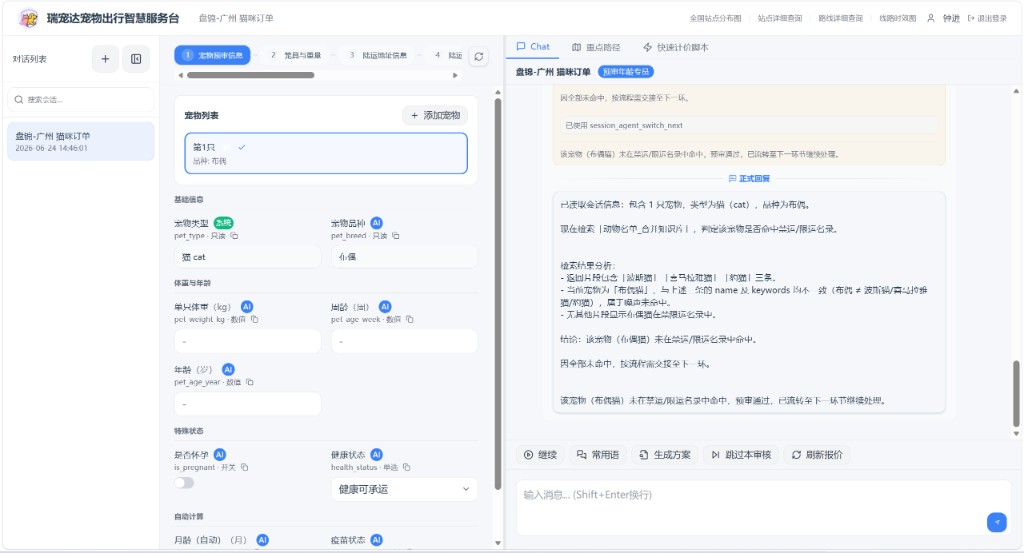Open 全国站点分布图 link
Image resolution: width=1024 pixels, height=553 pixels.
[715, 18]
